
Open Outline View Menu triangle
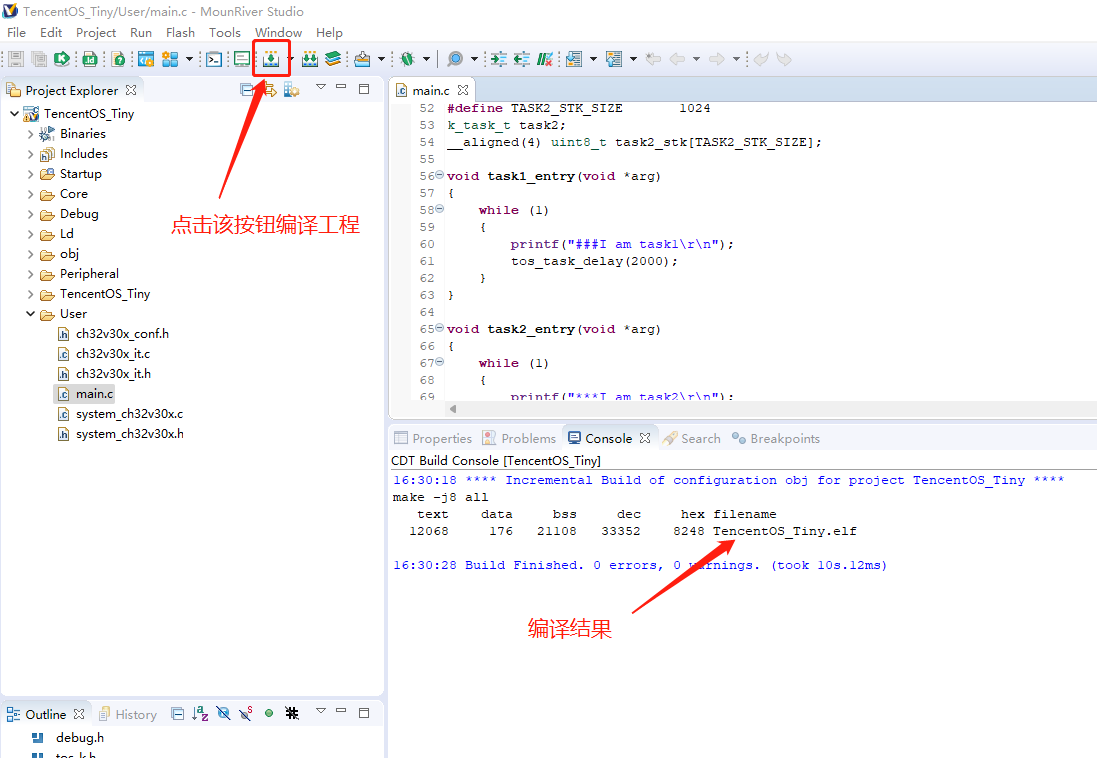[321, 710]
